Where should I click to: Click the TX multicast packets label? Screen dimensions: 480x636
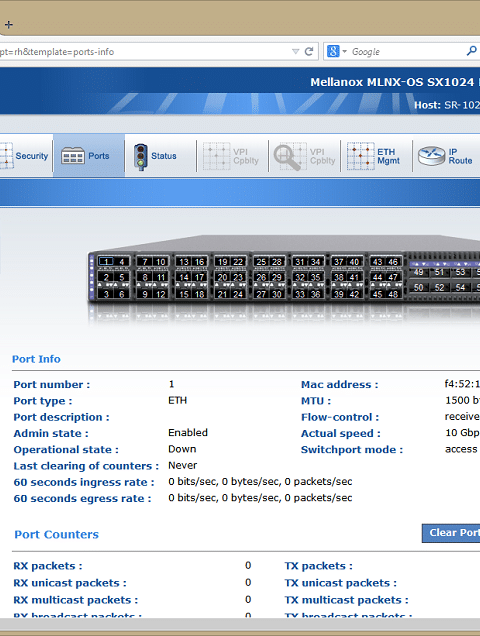347,600
